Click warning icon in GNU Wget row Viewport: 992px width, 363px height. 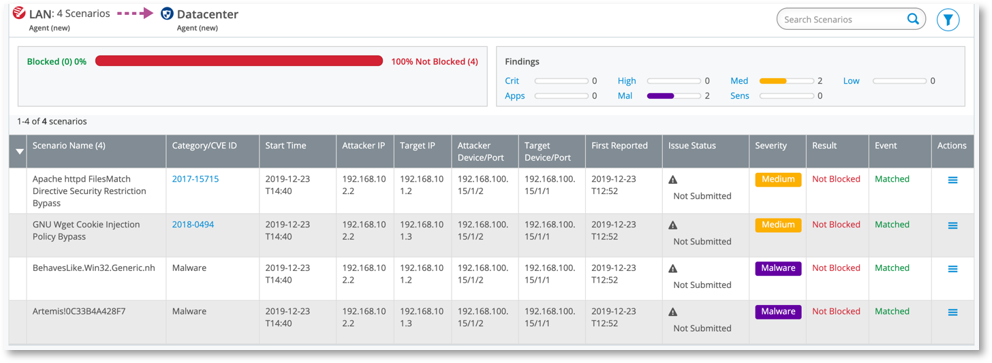[x=673, y=225]
